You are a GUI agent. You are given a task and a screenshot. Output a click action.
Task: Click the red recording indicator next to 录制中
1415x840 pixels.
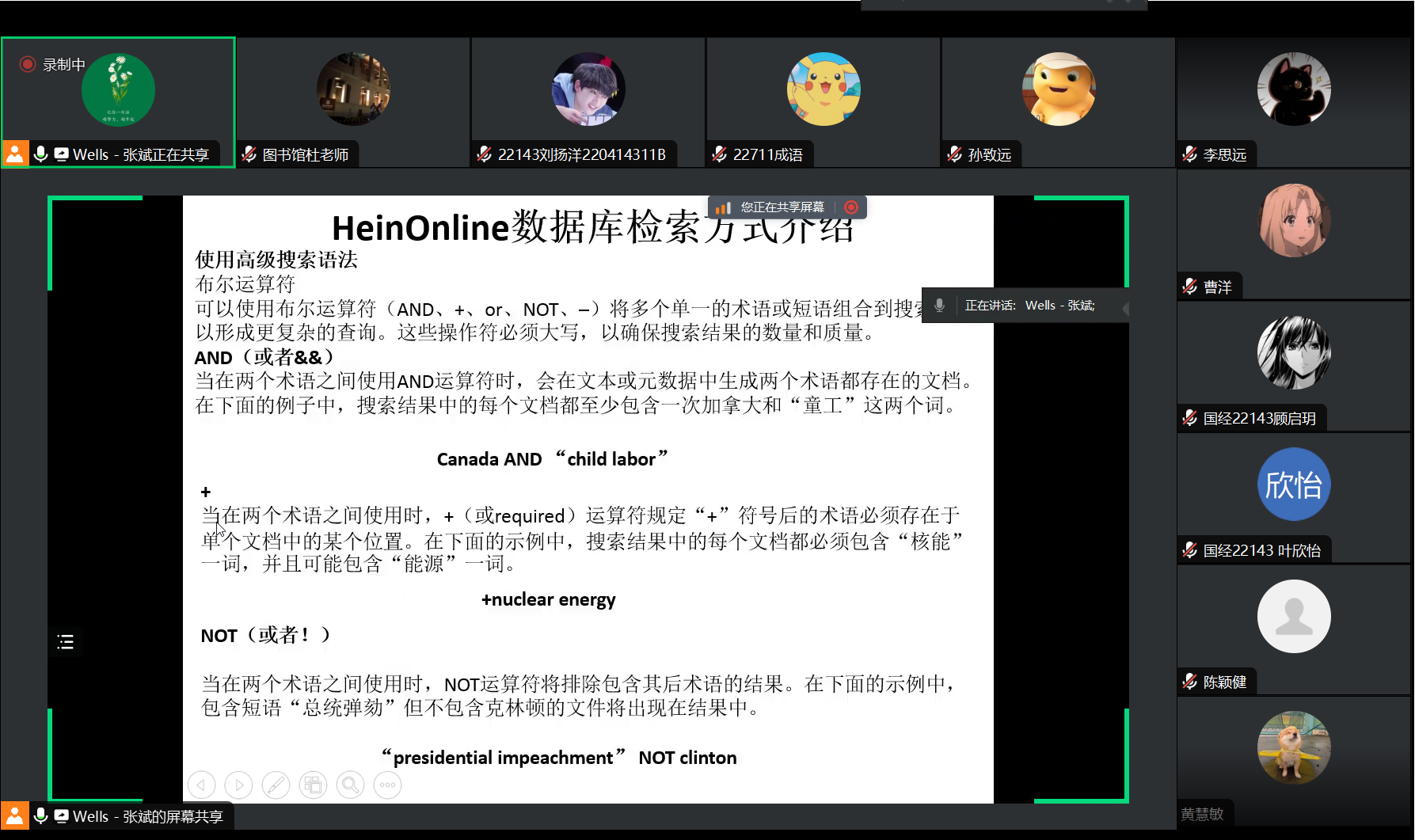(x=28, y=64)
